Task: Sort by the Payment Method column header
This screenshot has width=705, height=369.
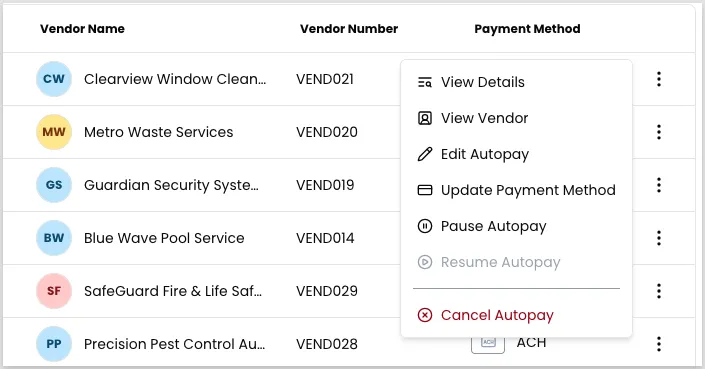Action: pyautogui.click(x=527, y=29)
